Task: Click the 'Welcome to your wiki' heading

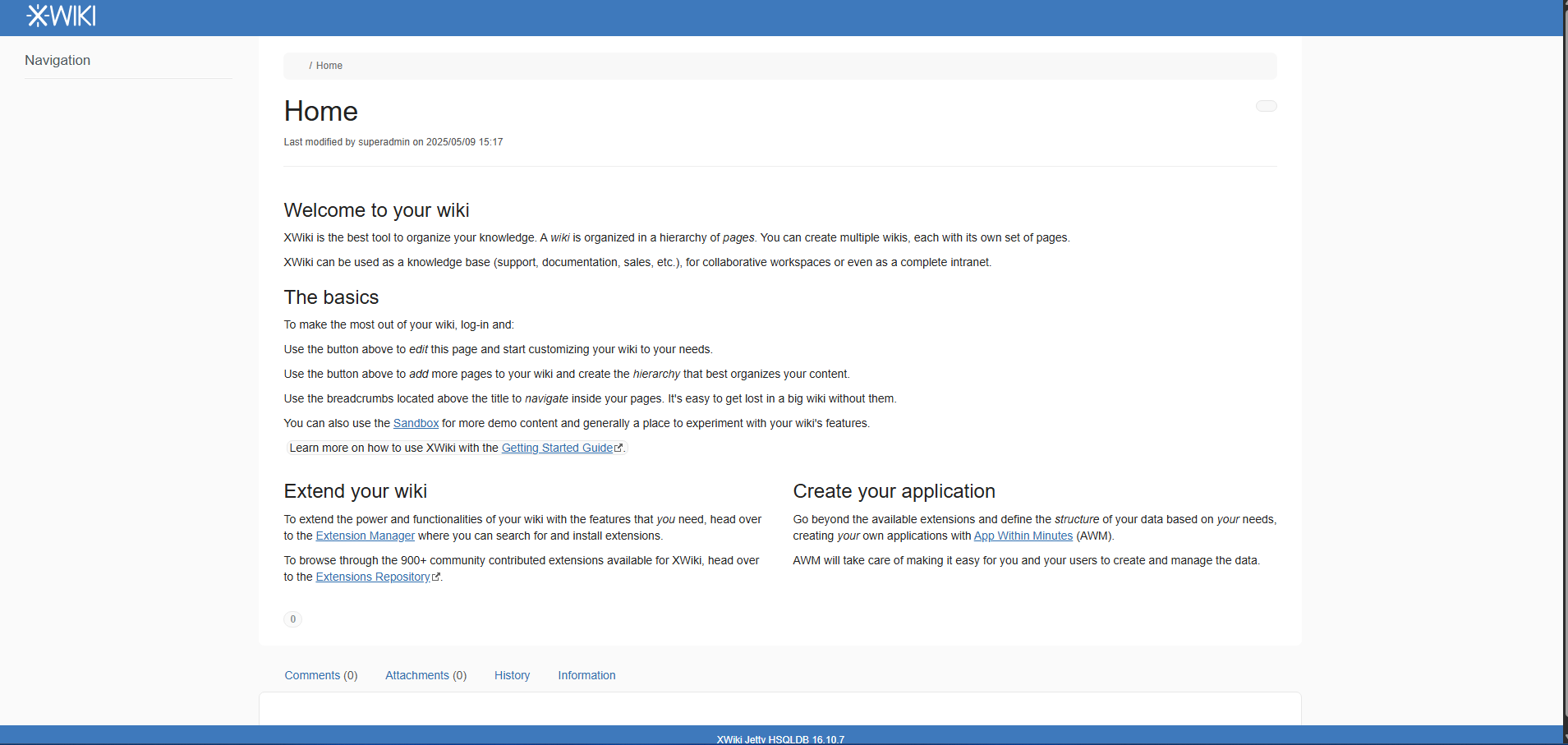Action: tap(376, 210)
